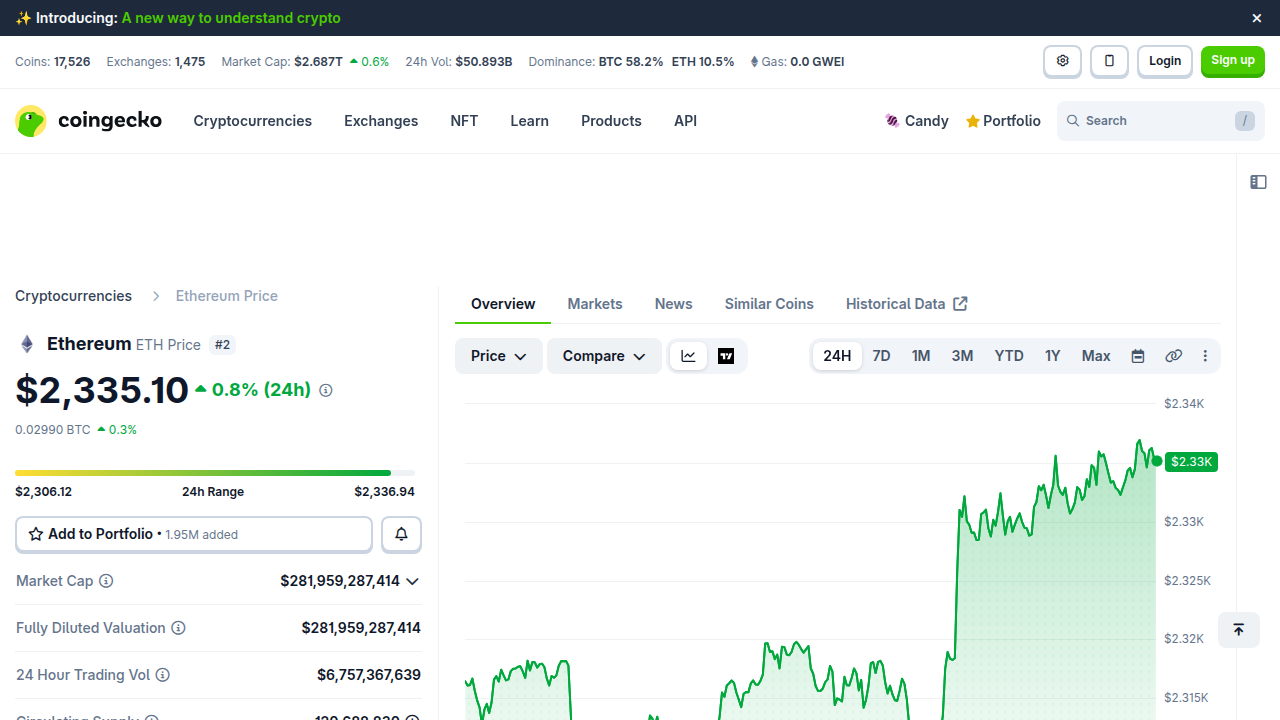Click the 24h Range price bar
Image resolution: width=1280 pixels, height=720 pixels.
213,472
